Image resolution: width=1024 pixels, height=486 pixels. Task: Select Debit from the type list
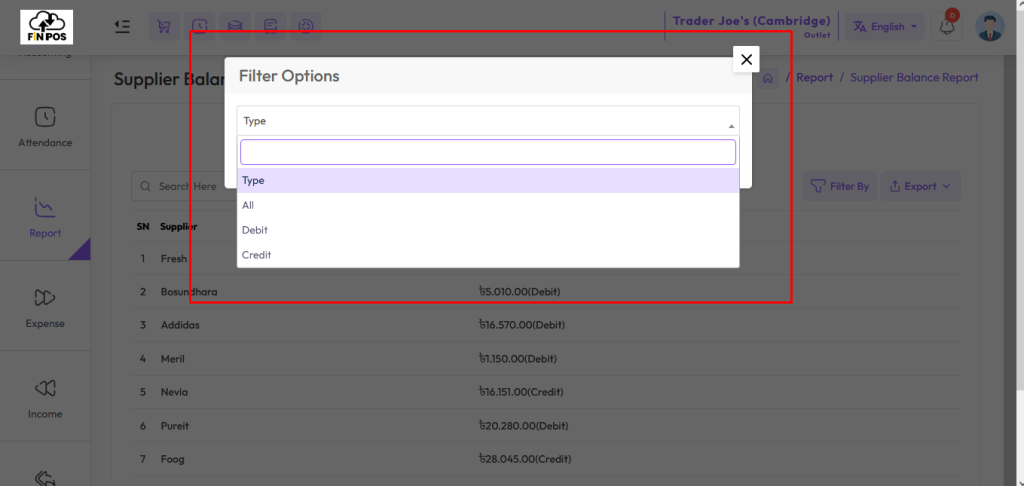488,230
